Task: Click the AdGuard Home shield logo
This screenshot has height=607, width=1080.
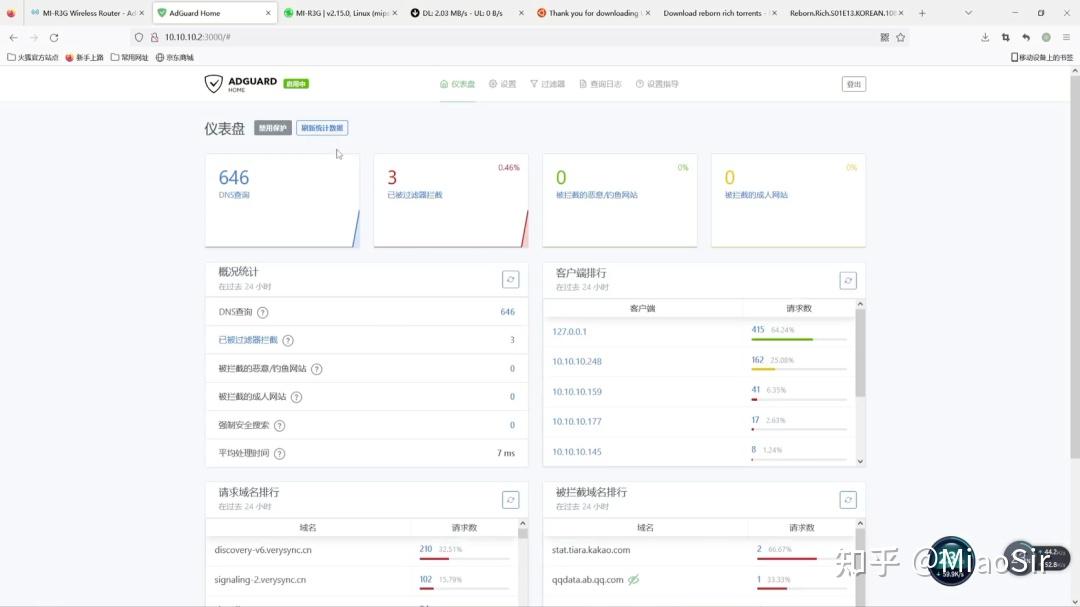Action: (214, 83)
